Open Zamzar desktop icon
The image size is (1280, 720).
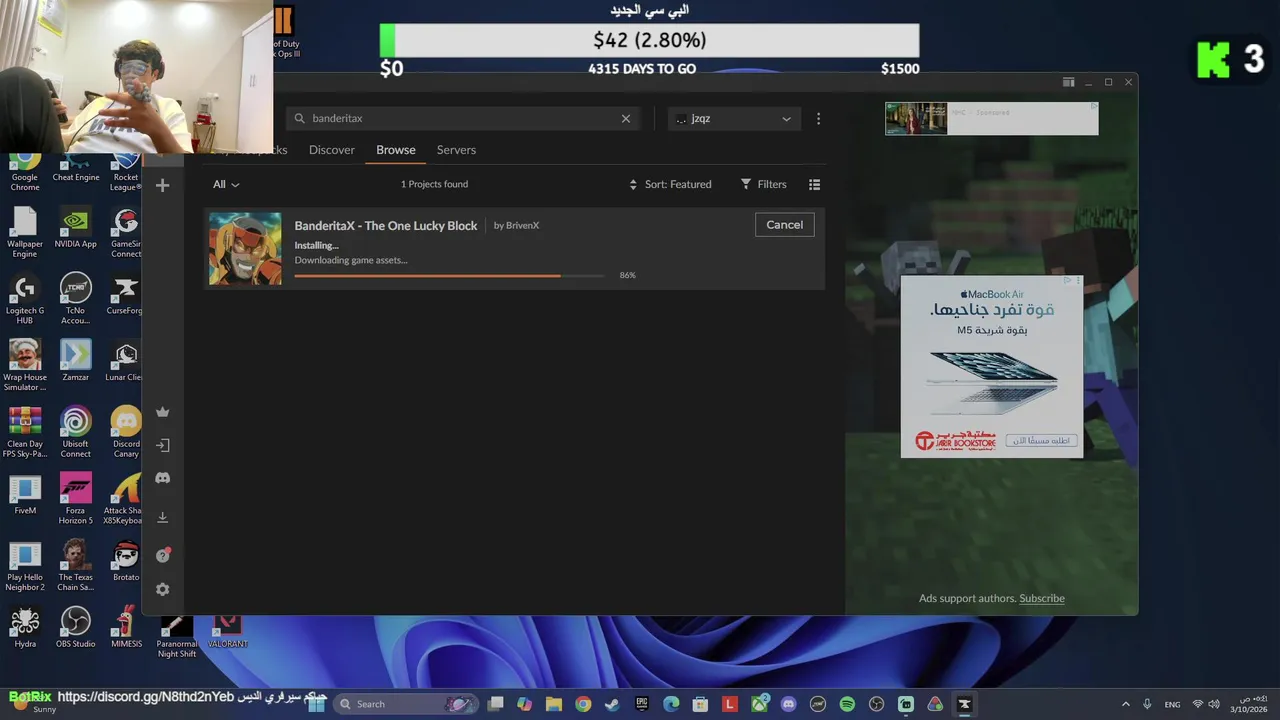[76, 360]
